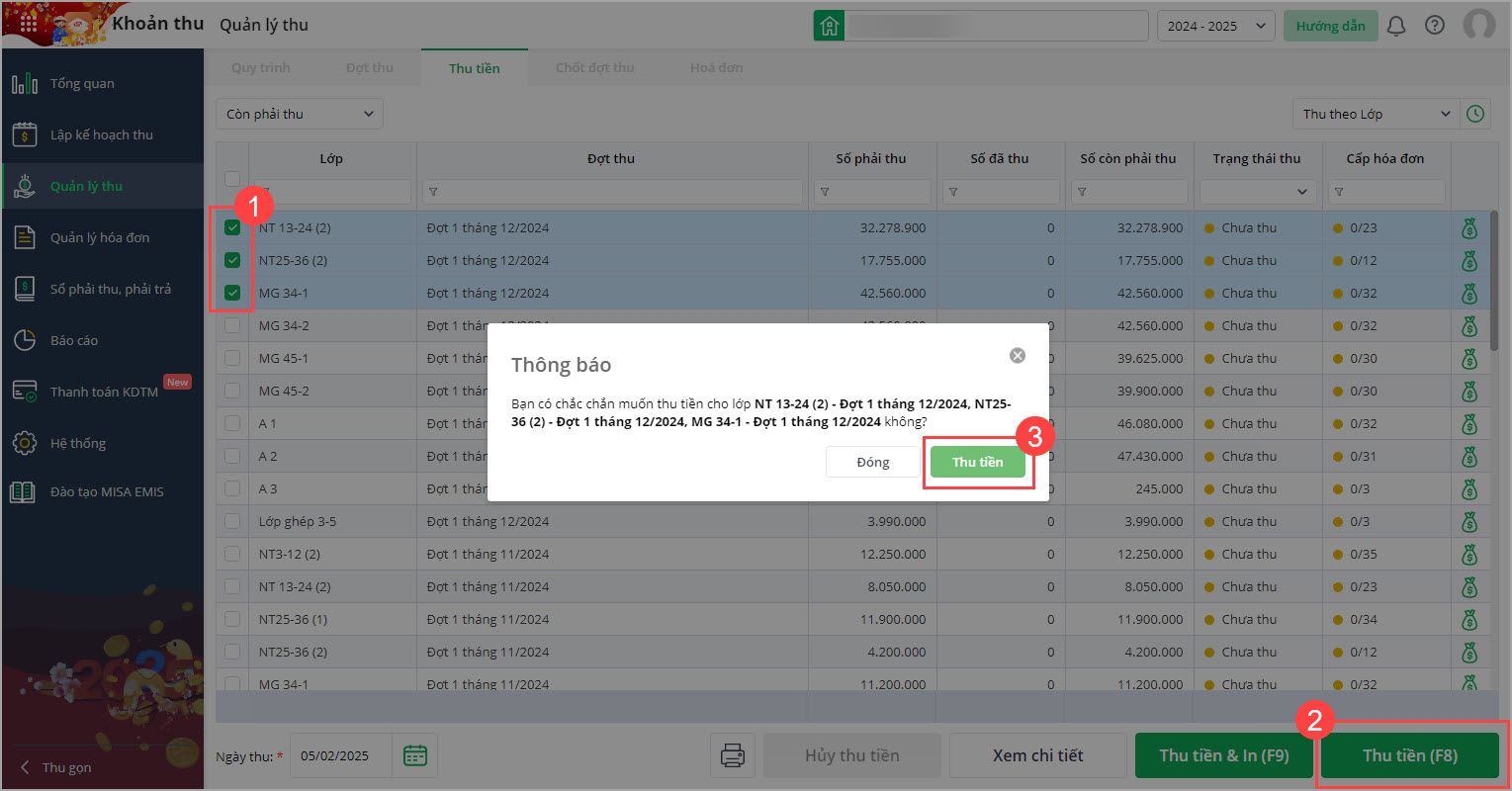
Task: Click the money bag icon on the A 3 row
Action: click(x=1469, y=489)
